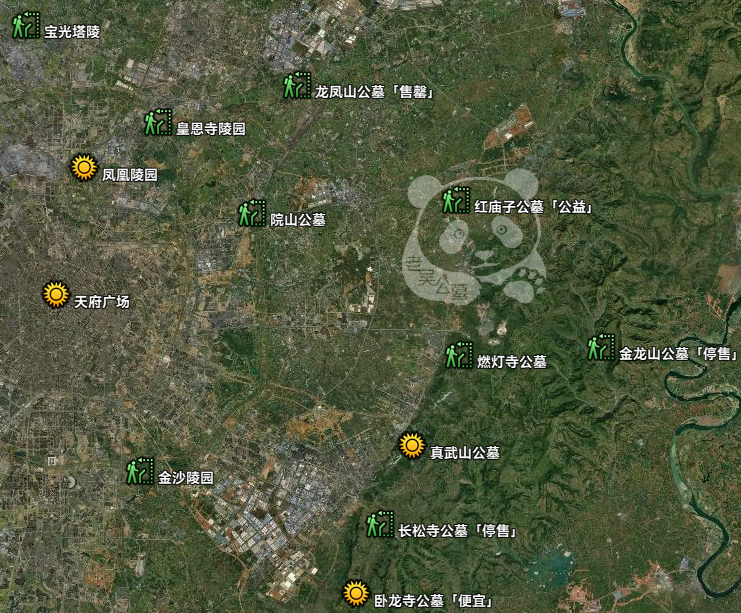Click the hiker marker icon for 宝光塔陵
Screen dimensions: 741x613
coord(26,26)
